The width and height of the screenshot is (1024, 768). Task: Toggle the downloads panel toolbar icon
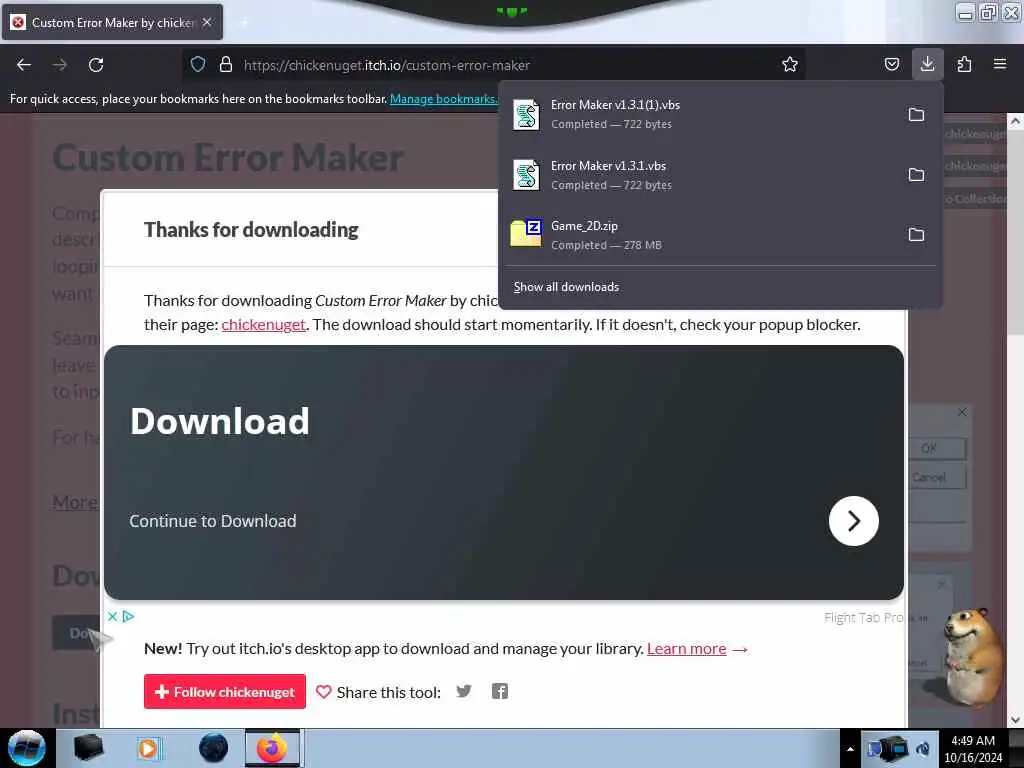click(927, 64)
